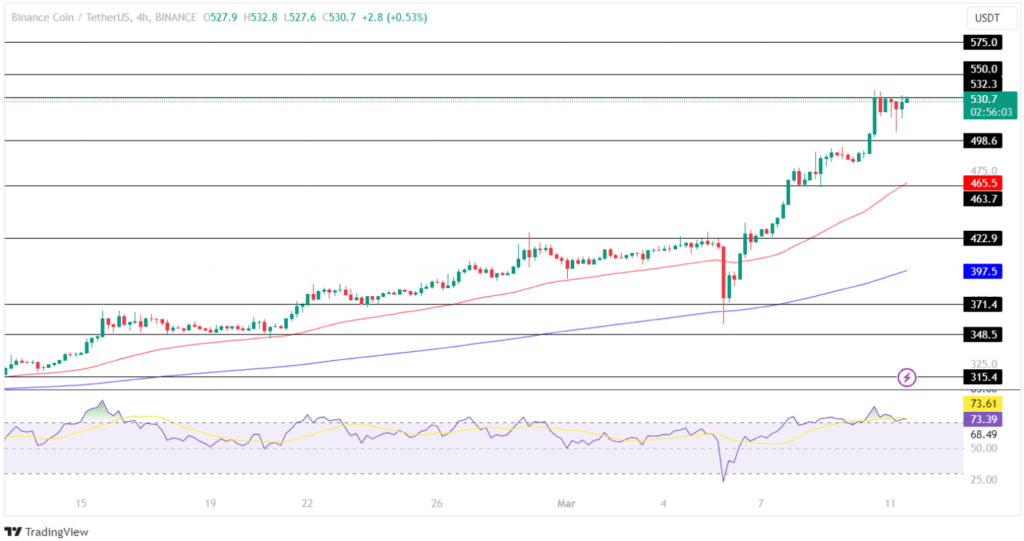Viewport: 1024px width, 541px height.
Task: Click the Mar date marker on time axis
Action: point(566,504)
